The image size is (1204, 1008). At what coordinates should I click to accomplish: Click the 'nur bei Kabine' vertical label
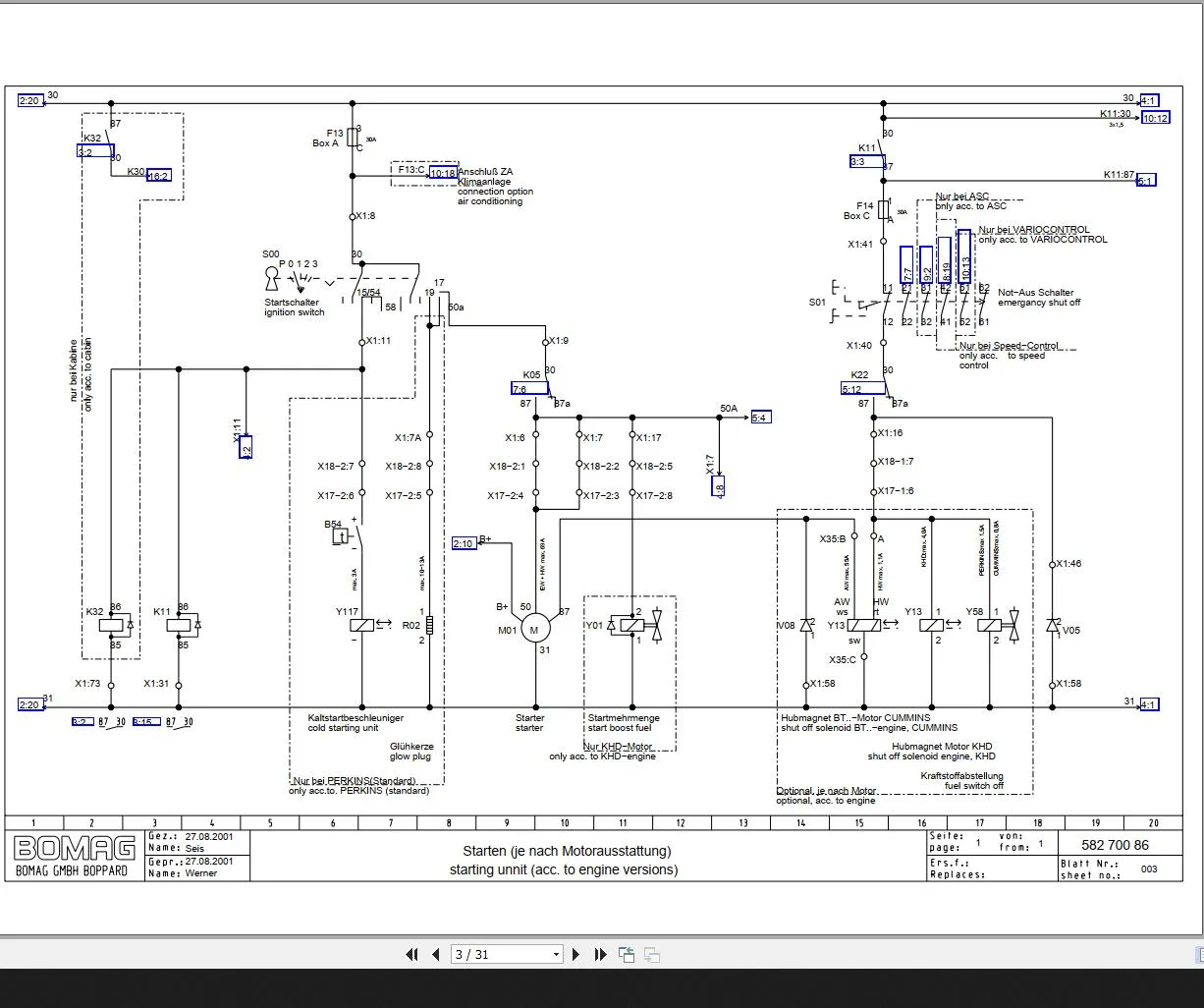click(73, 369)
